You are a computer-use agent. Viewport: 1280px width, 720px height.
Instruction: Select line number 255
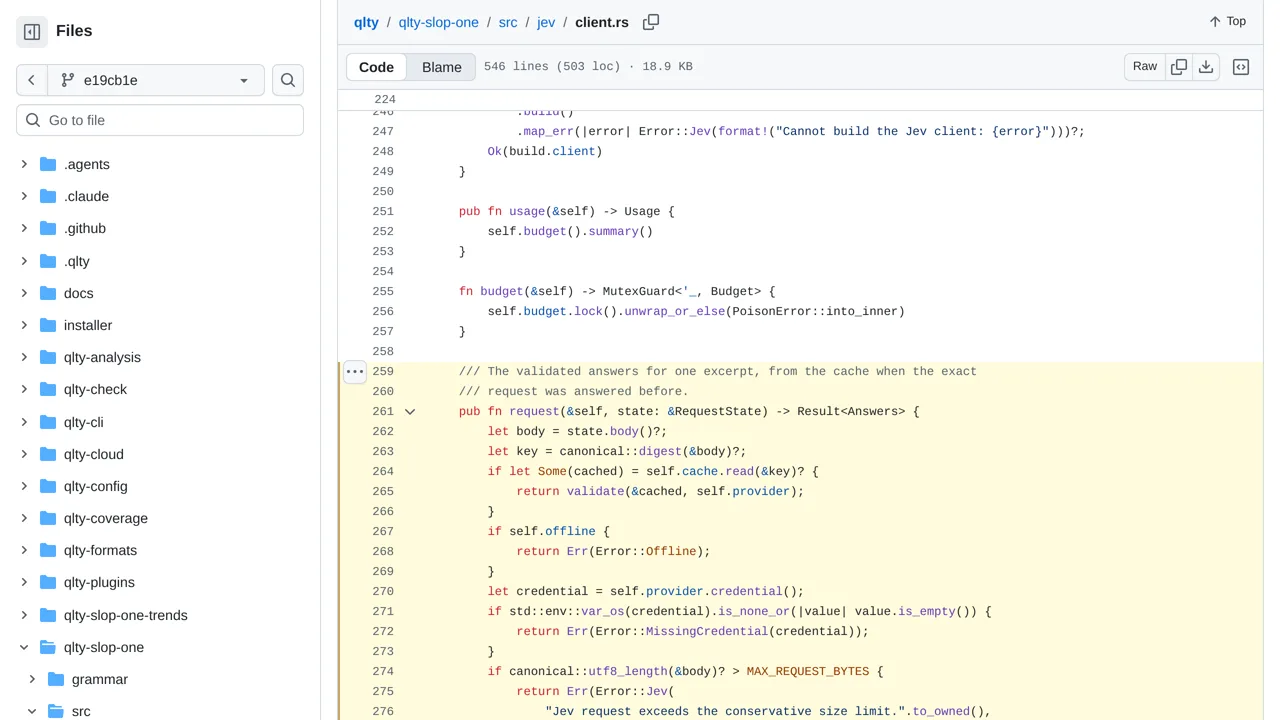382,291
